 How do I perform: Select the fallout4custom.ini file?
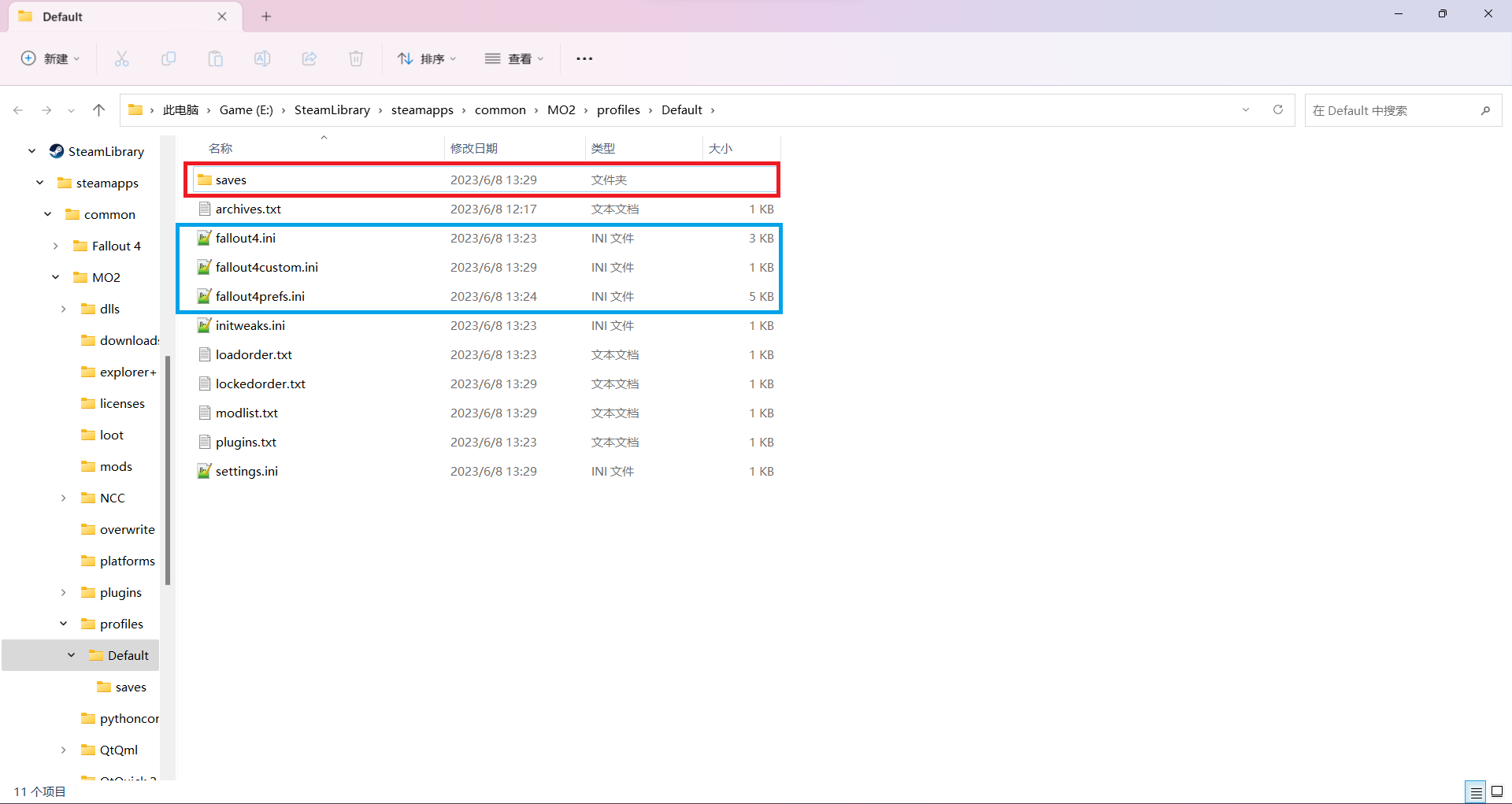pos(486,267)
